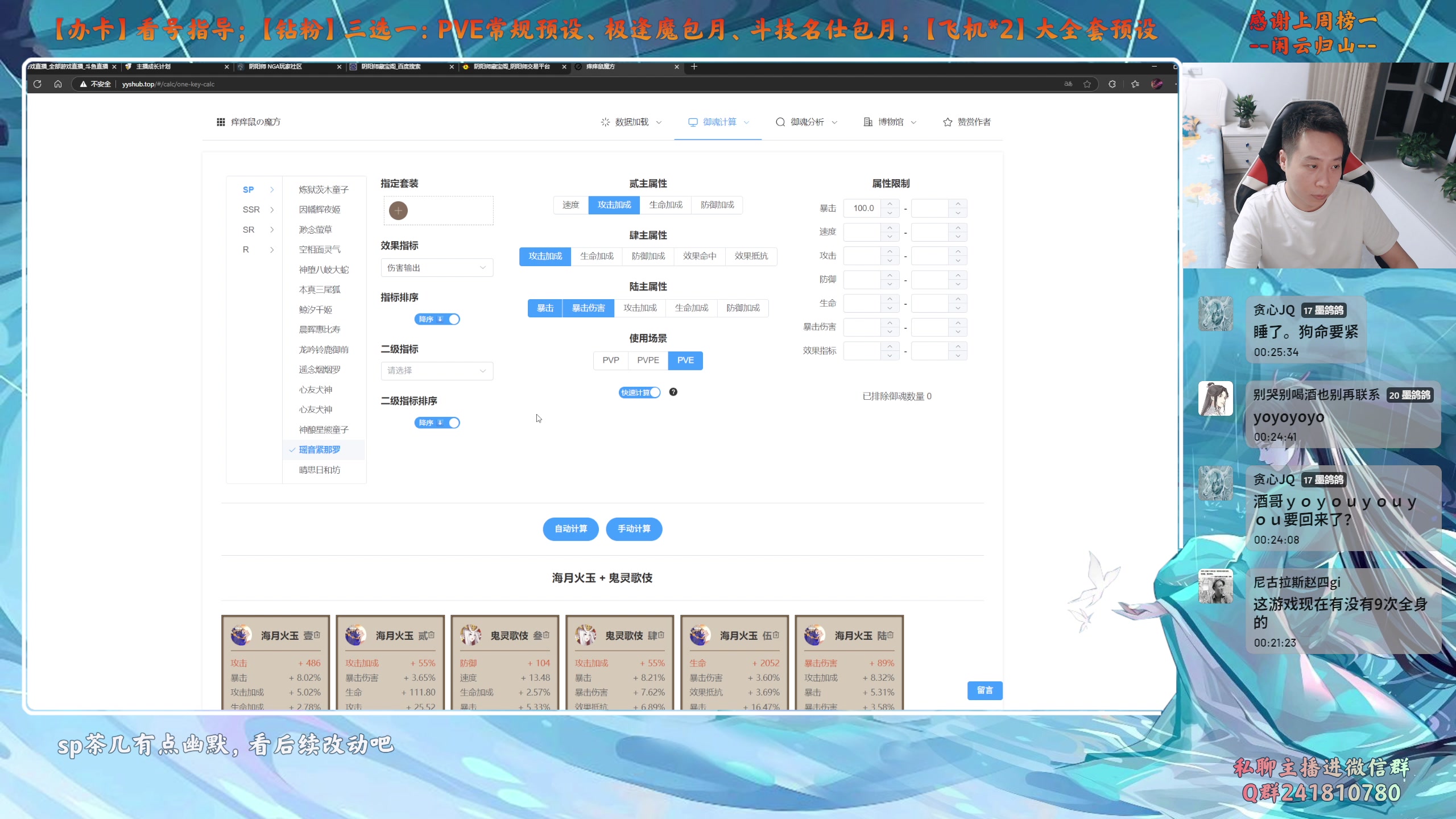1456x819 pixels.
Task: Increase the 暴击 minimum value stepper
Action: (890, 204)
